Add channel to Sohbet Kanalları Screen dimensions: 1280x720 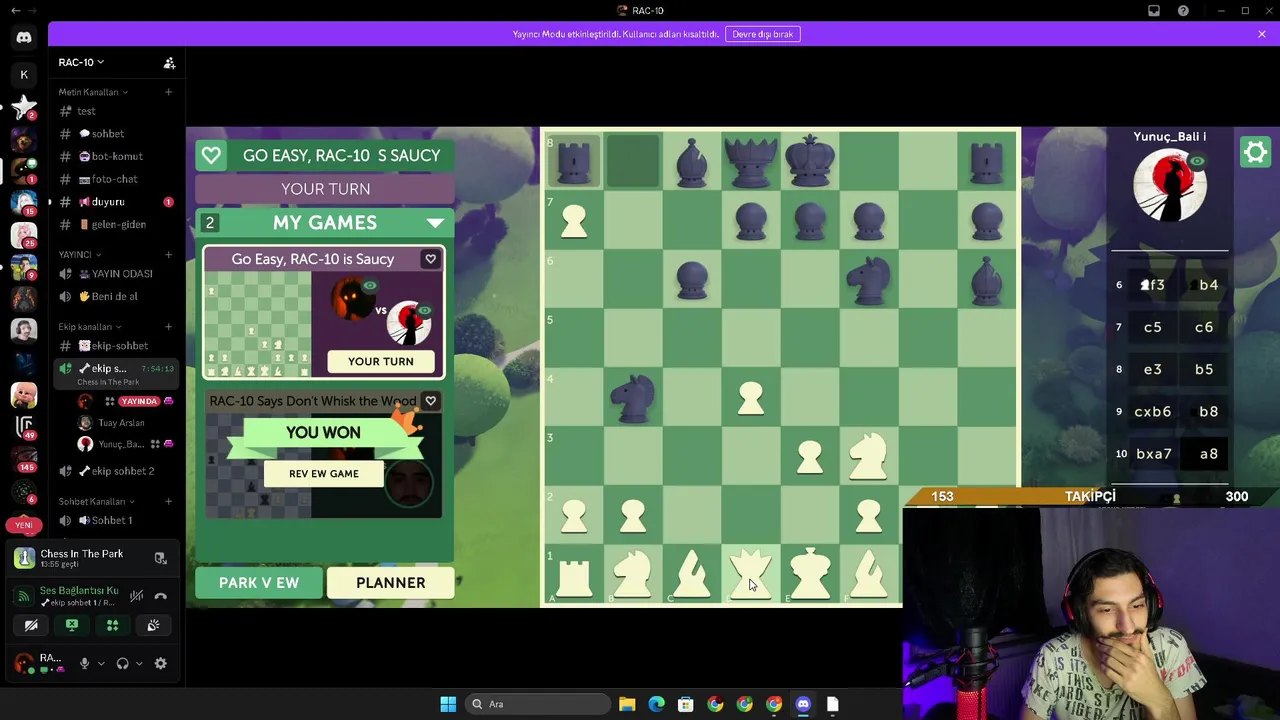coord(168,502)
